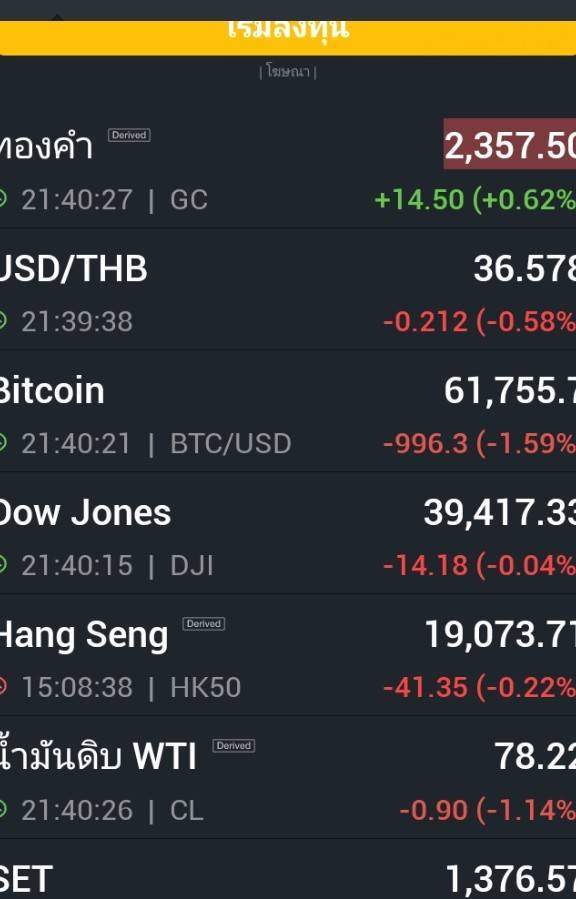Click the green clock icon under ทองคำ

pyautogui.click(x=3, y=200)
